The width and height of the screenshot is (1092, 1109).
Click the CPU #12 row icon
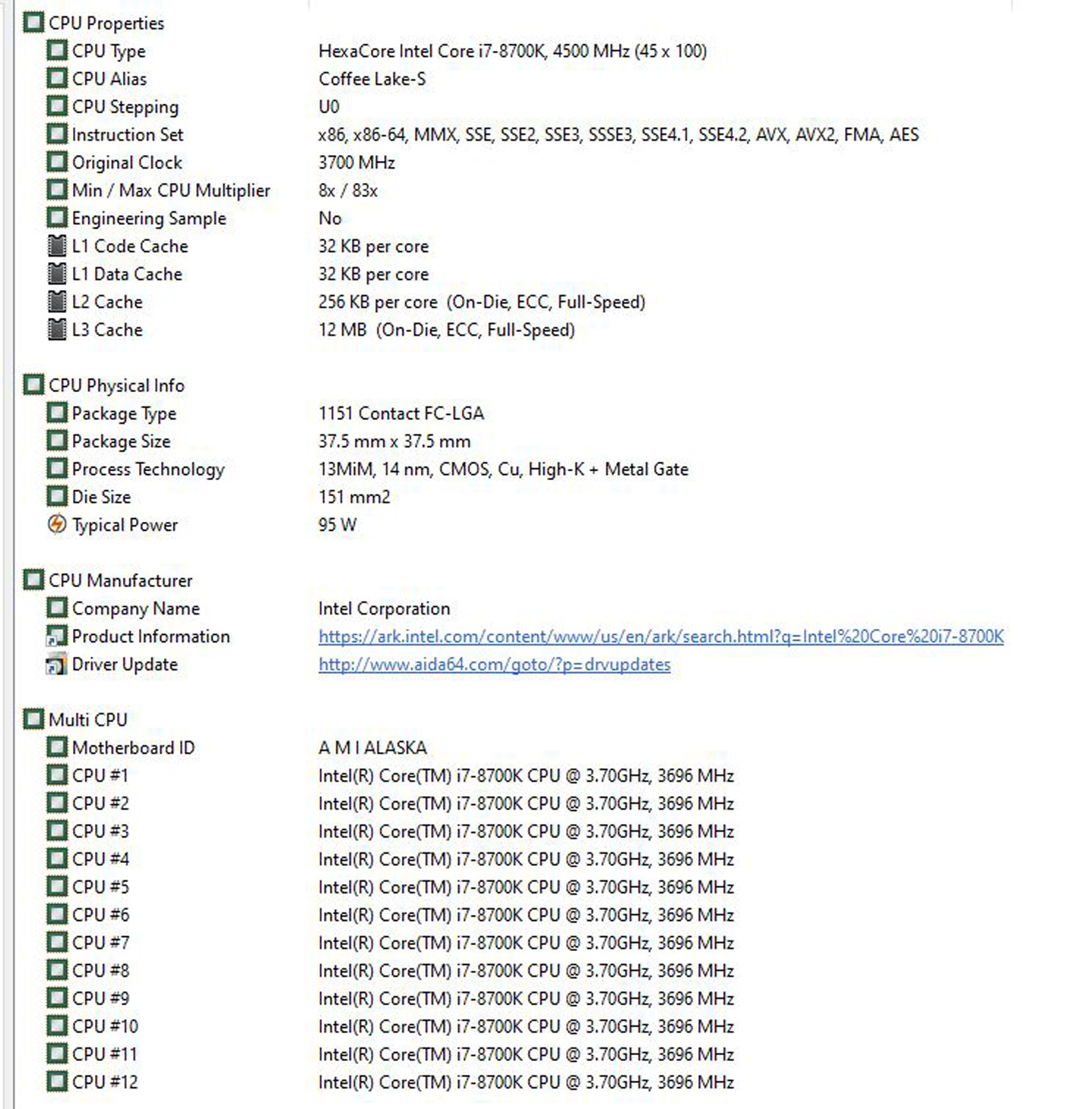[57, 1082]
